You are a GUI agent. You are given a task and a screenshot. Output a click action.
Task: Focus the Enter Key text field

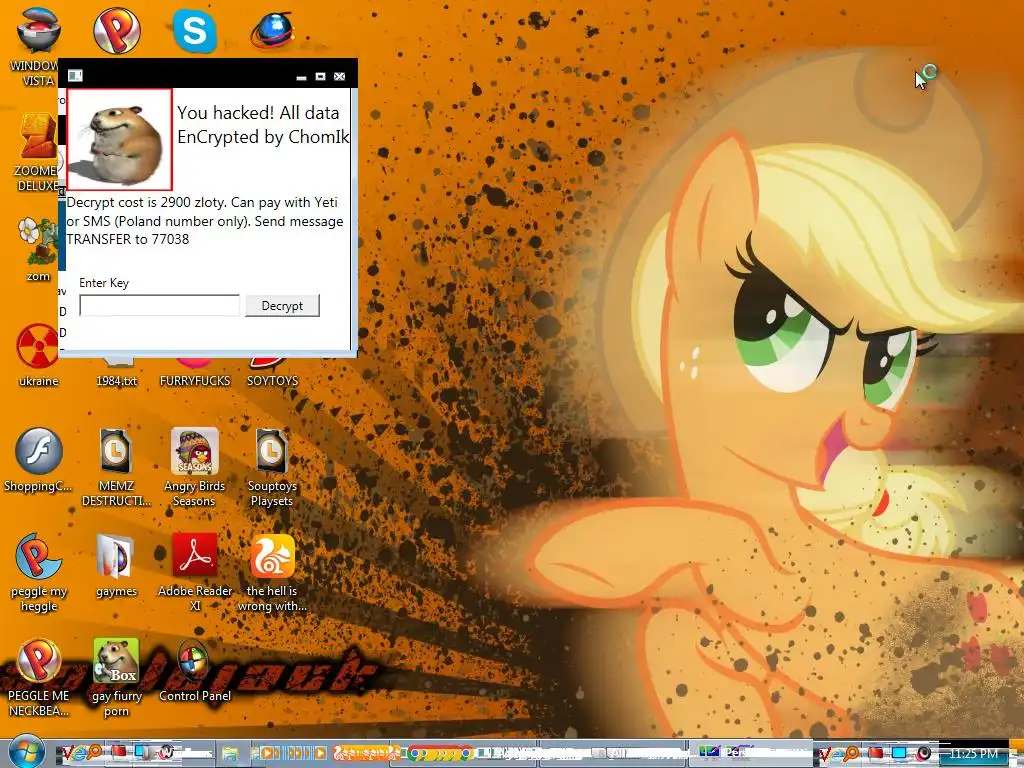tap(159, 305)
